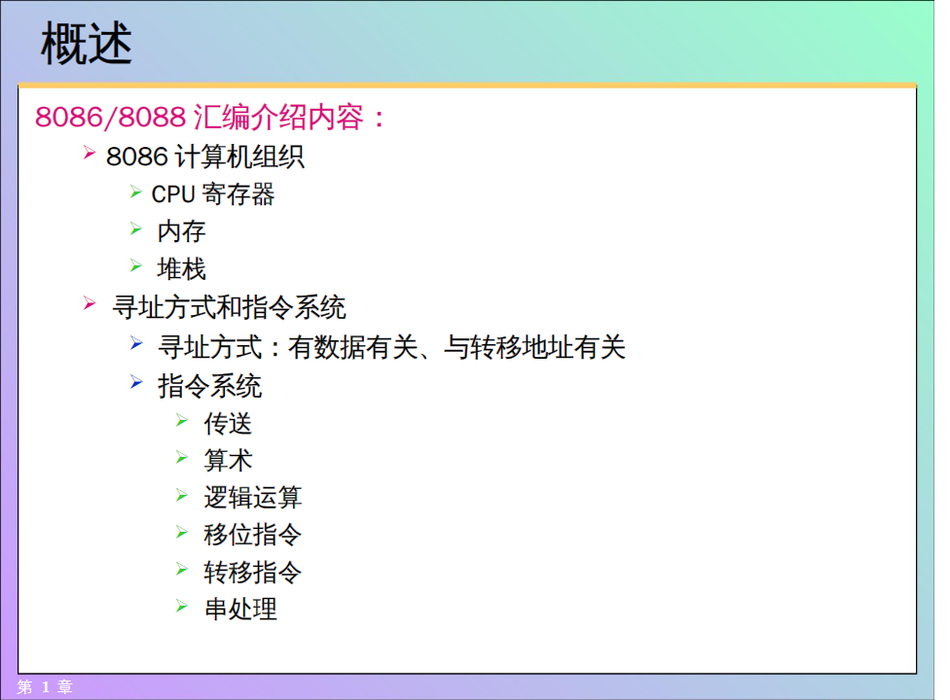Select the CPU 寄存器 bullet text
Viewport: 950px width, 700px height.
[212, 194]
